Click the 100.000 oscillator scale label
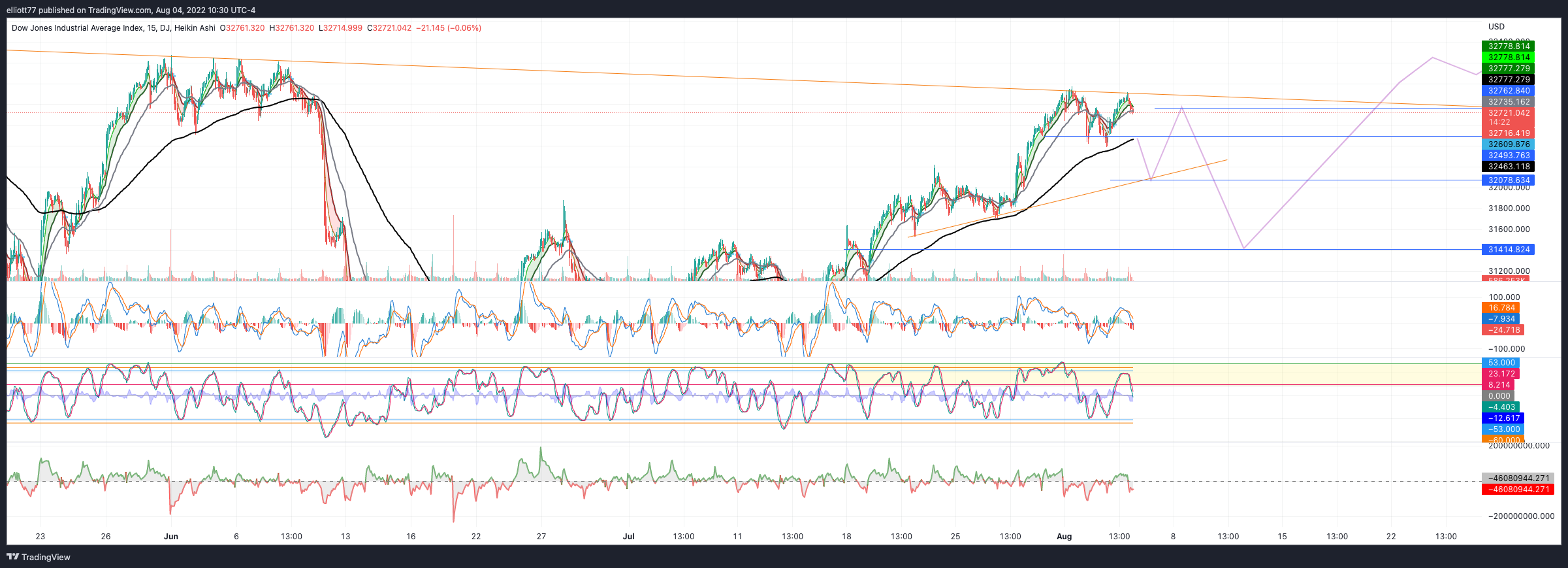The width and height of the screenshot is (1568, 568). [1504, 297]
